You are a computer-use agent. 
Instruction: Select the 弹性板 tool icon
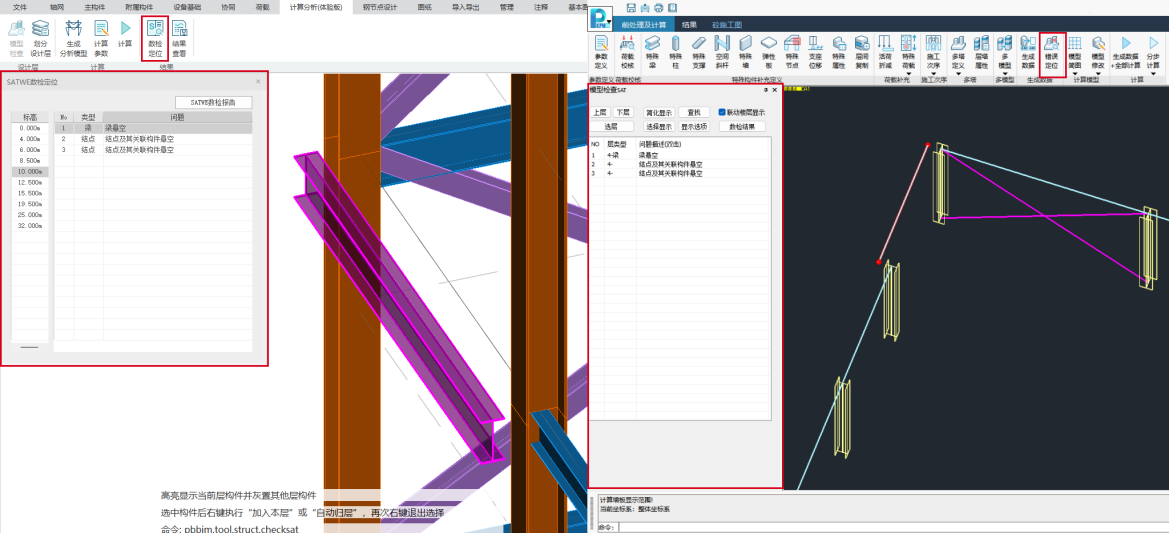click(x=768, y=50)
